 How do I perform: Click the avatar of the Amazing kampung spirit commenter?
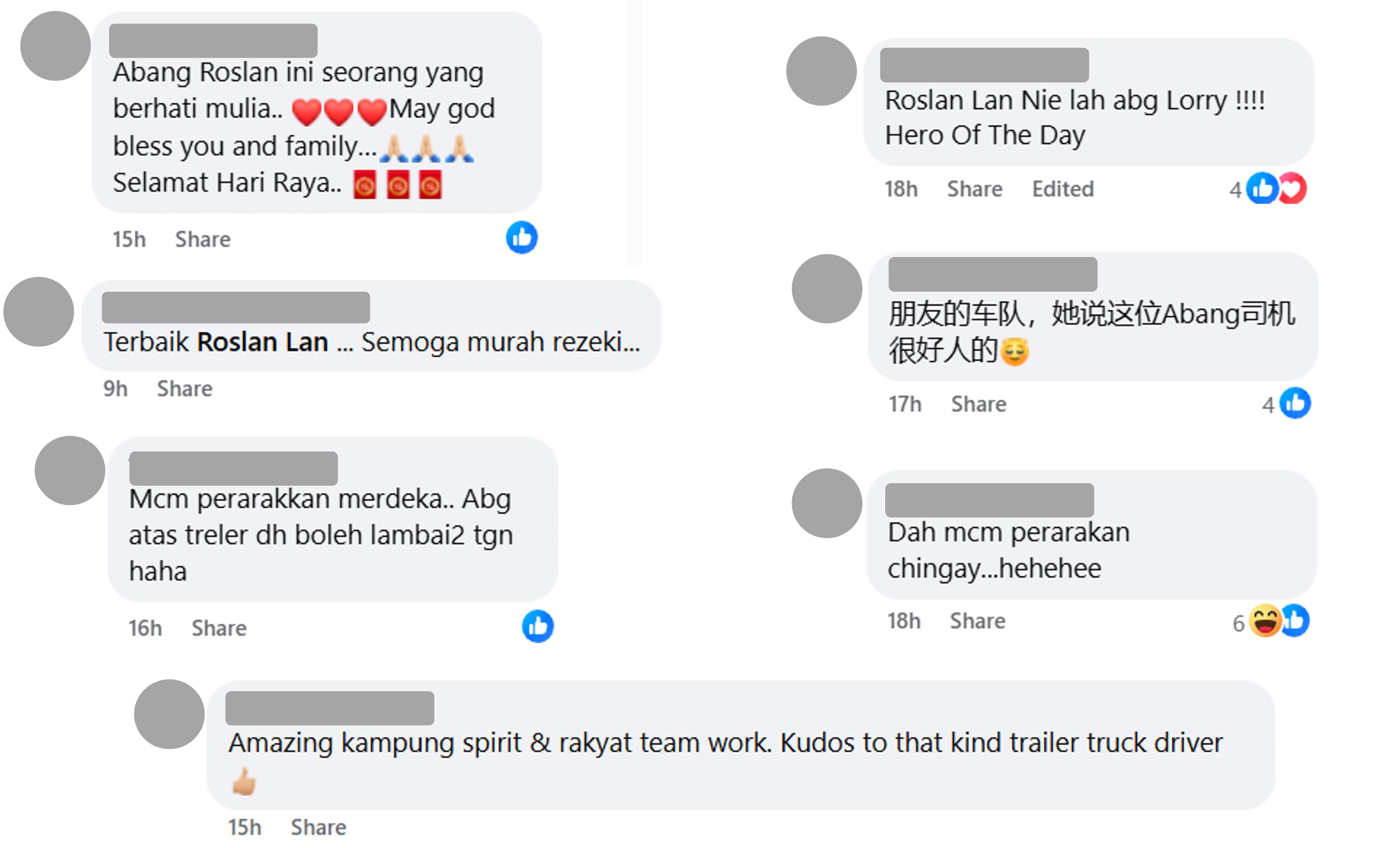pos(169,714)
